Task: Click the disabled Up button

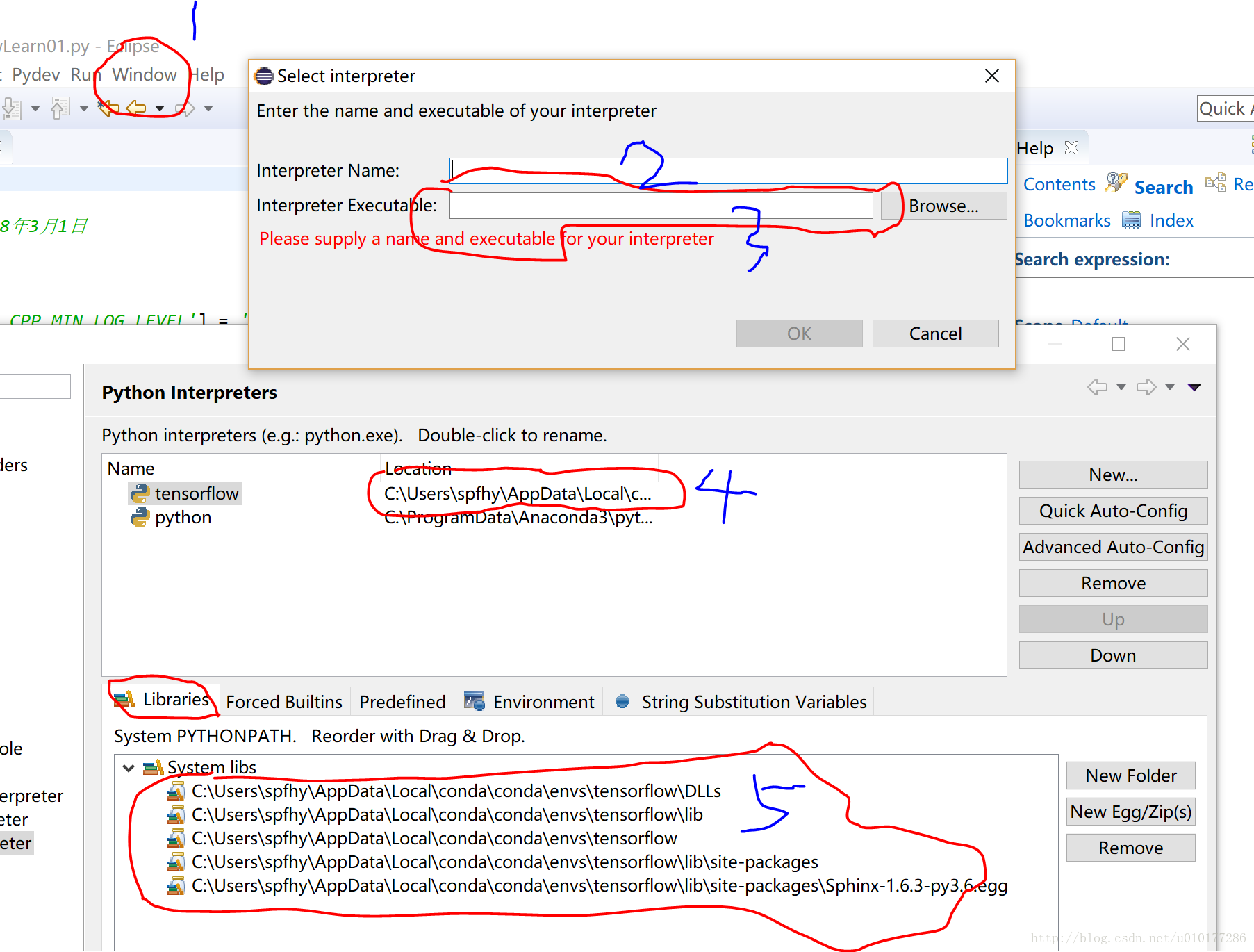Action: (1113, 619)
